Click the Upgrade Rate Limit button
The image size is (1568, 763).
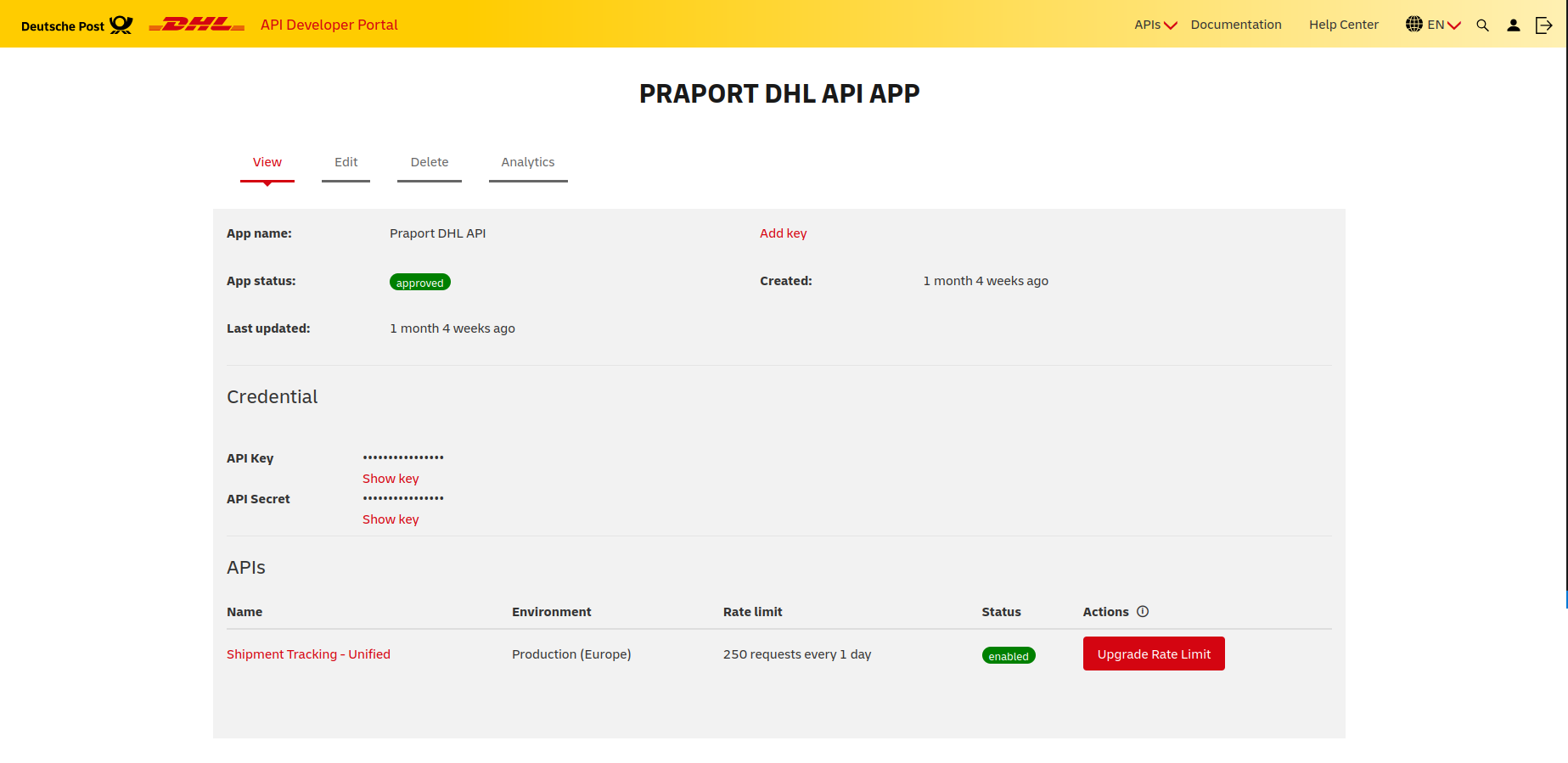pos(1154,654)
